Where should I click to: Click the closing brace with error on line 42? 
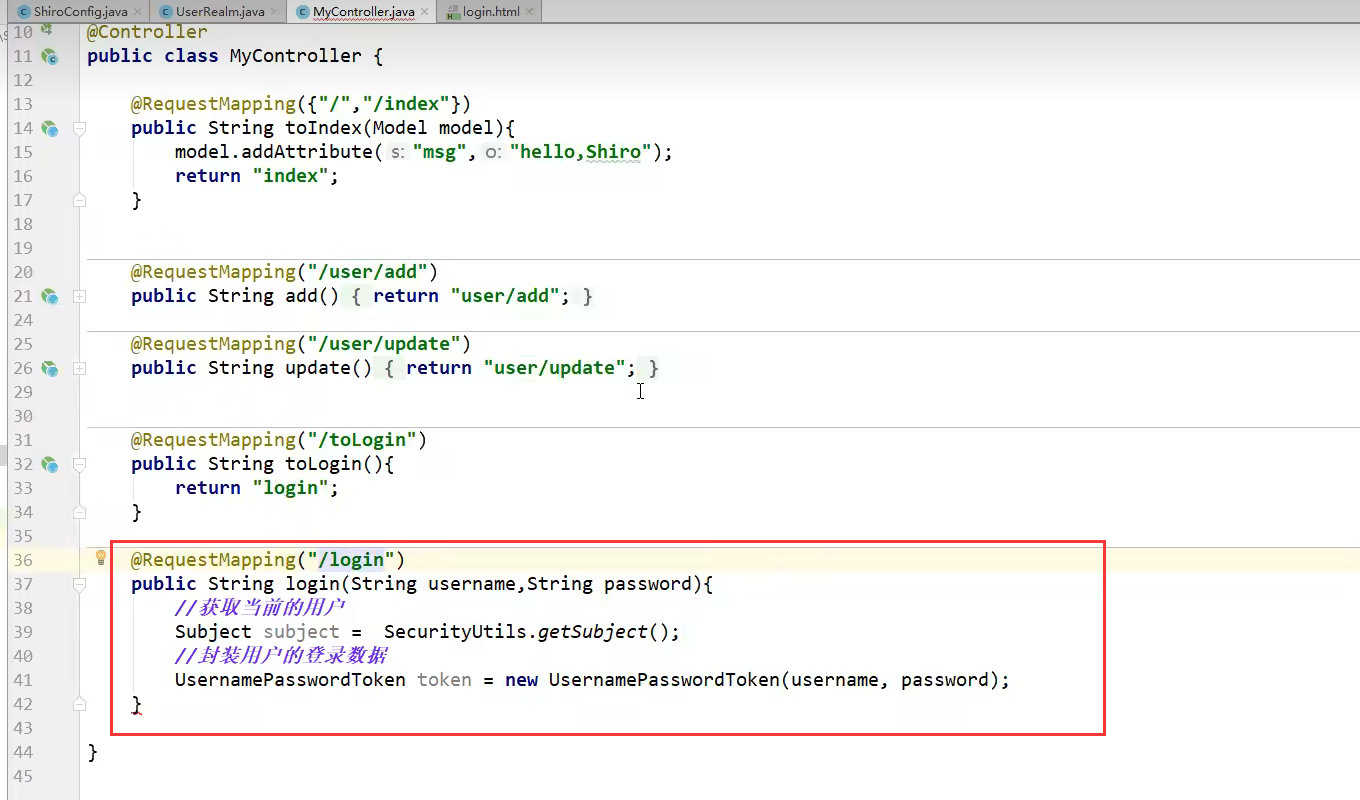(x=137, y=705)
